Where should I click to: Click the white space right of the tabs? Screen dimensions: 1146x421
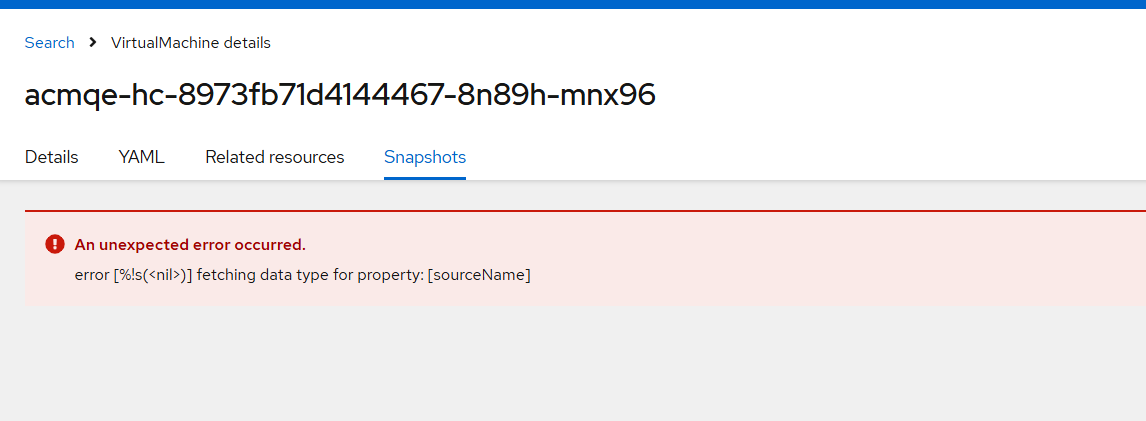(x=800, y=157)
